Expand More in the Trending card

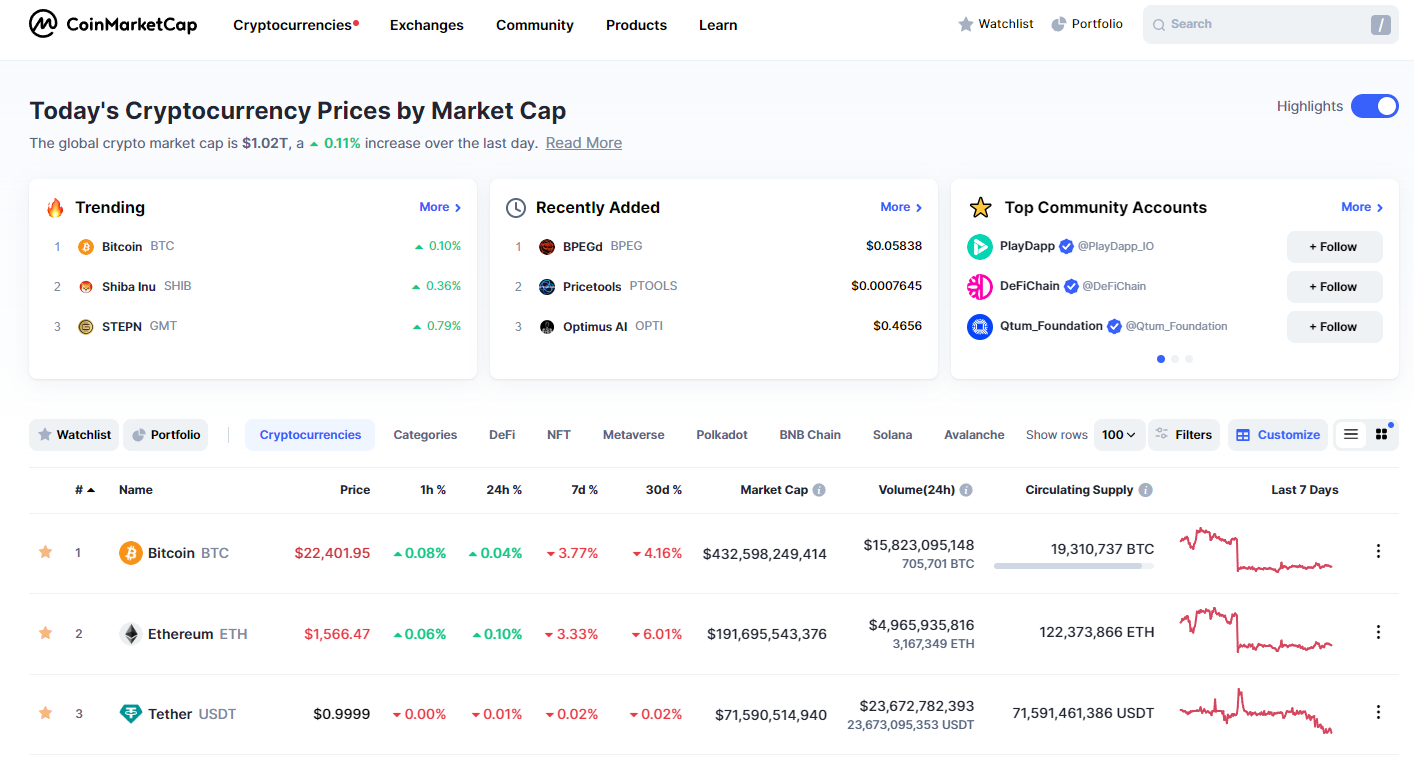(440, 207)
